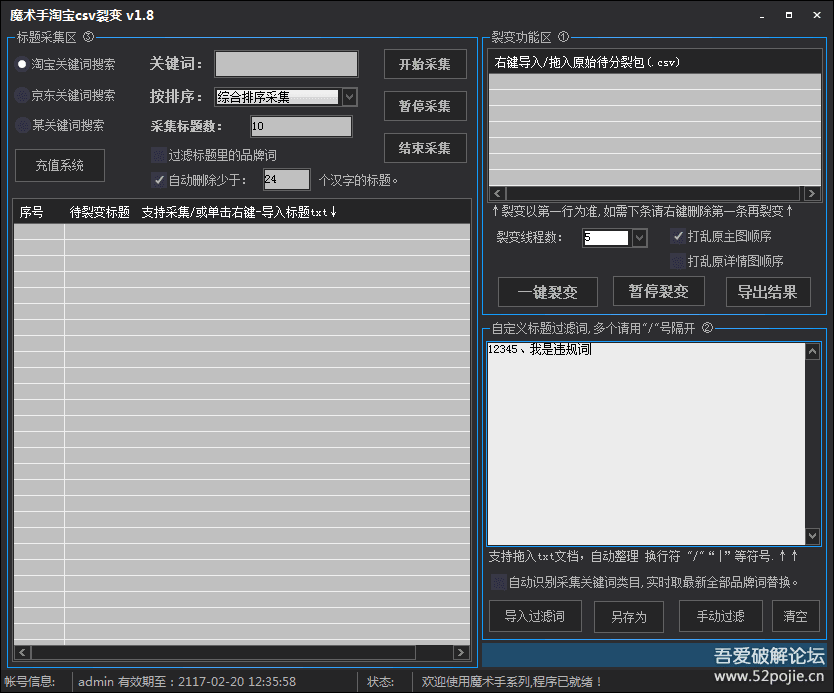The height and width of the screenshot is (693, 834).
Task: Close the application window
Action: (x=817, y=15)
